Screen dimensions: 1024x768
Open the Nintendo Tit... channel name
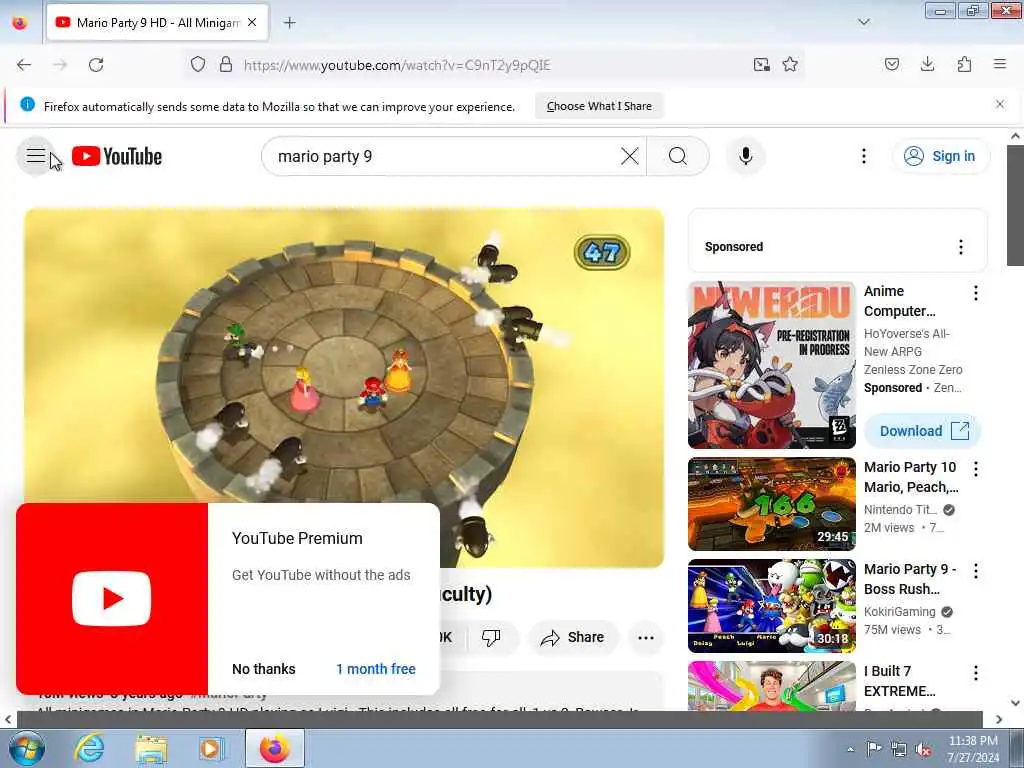coord(900,509)
